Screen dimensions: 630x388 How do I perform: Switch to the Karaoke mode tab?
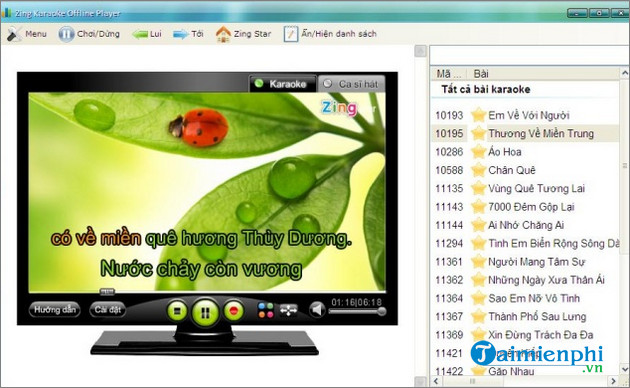tap(282, 84)
